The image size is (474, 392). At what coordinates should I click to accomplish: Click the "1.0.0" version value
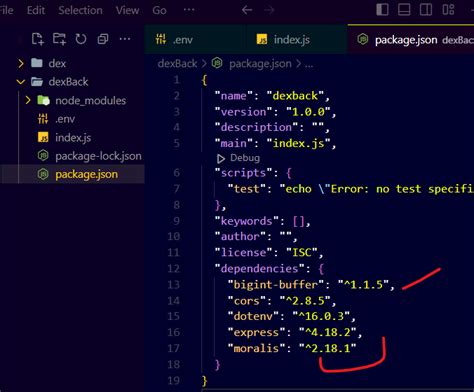tap(308, 112)
